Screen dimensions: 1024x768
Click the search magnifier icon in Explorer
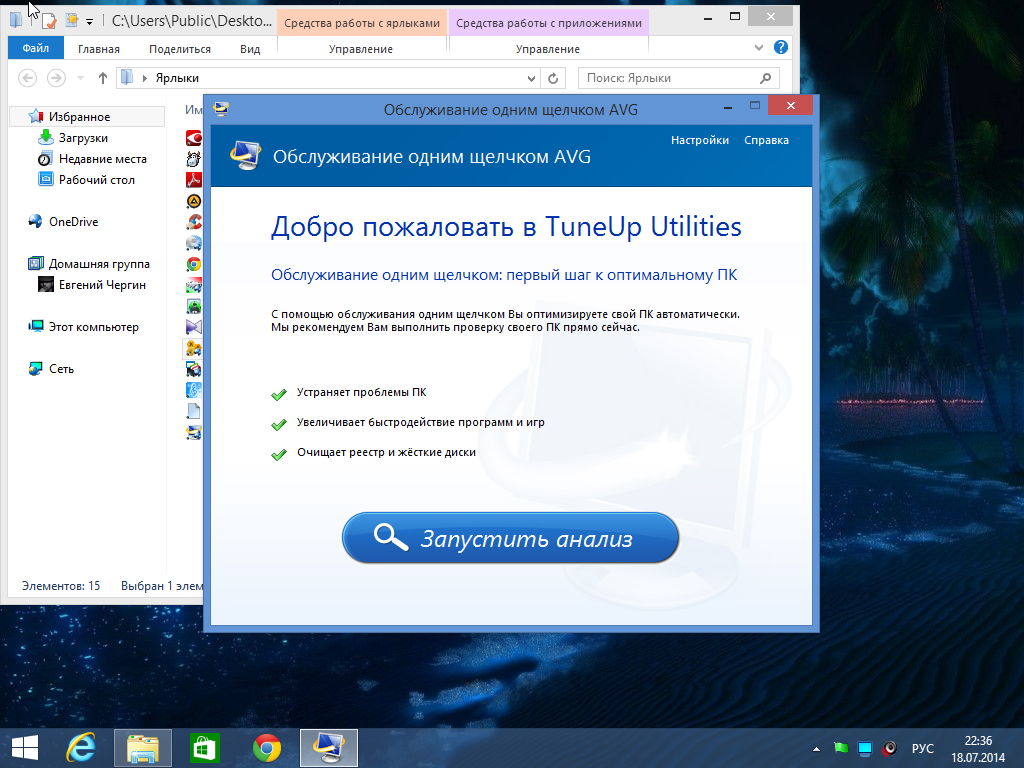click(765, 78)
